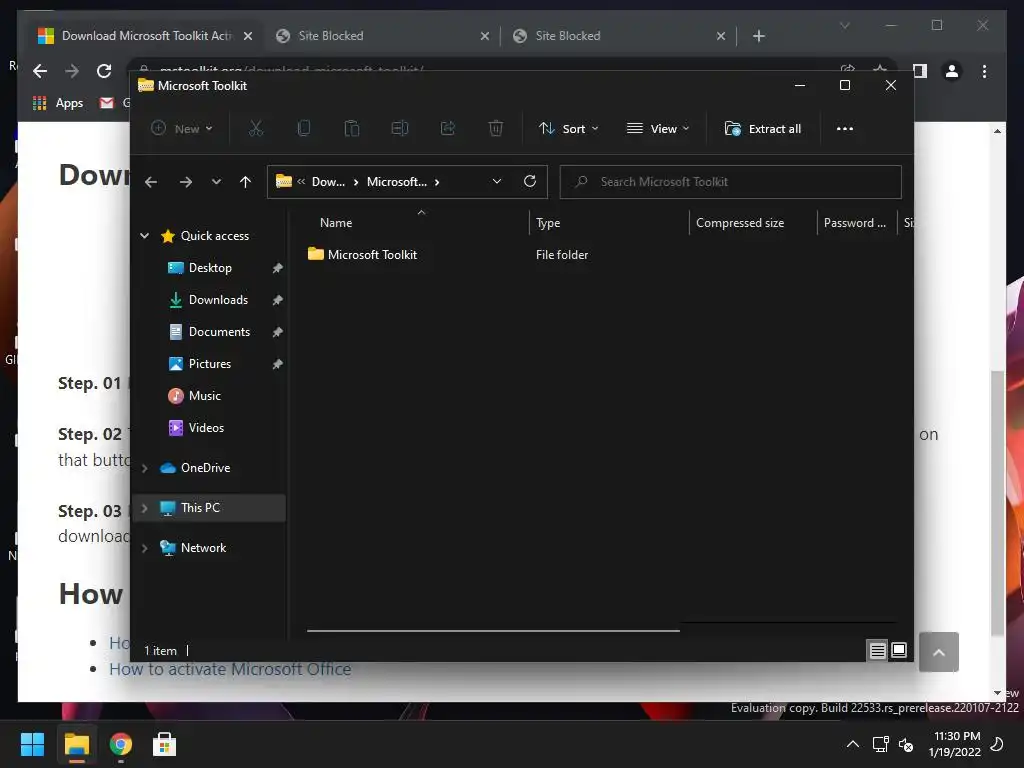Screen dimensions: 1024x768
Task: Select Pictures in Quick access
Action: (x=209, y=364)
